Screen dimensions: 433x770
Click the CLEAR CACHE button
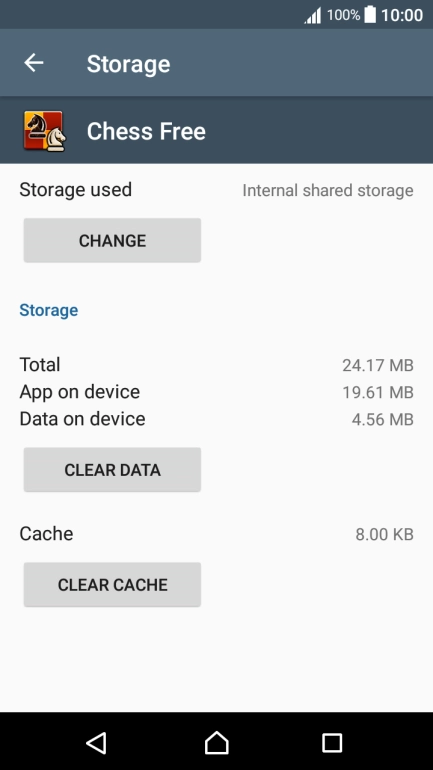112,585
